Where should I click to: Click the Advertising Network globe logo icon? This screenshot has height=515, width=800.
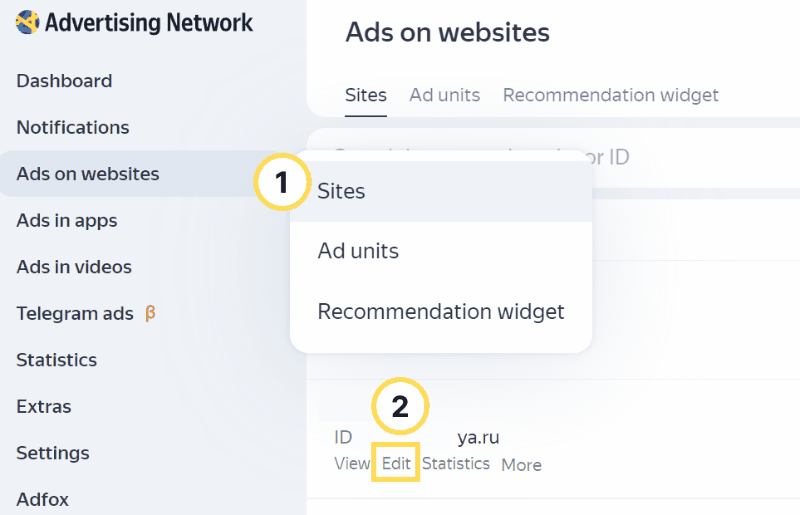coord(28,22)
